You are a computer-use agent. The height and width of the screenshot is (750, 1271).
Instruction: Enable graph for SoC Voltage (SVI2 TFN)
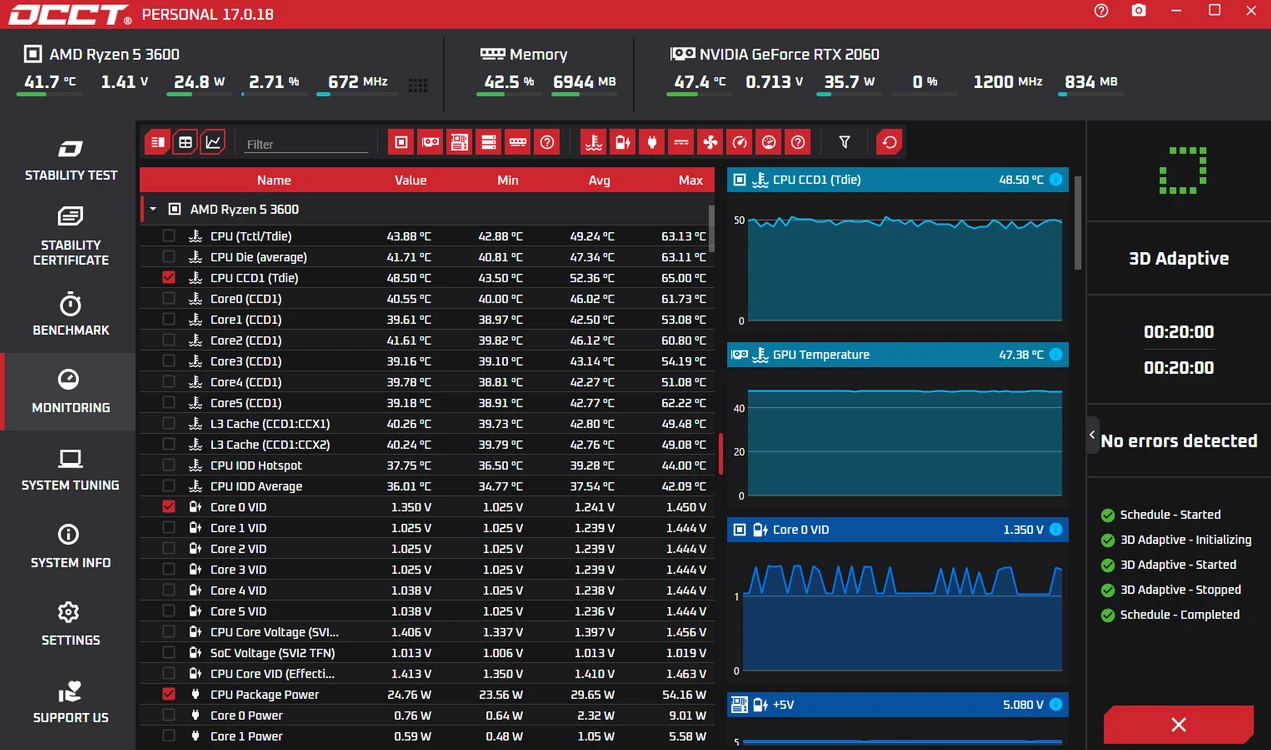[x=168, y=653]
